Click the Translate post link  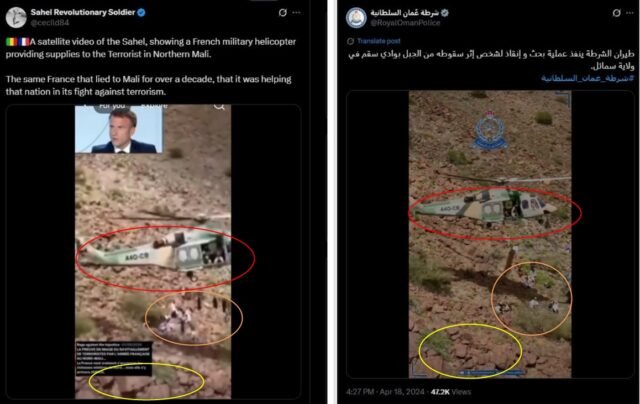point(378,41)
